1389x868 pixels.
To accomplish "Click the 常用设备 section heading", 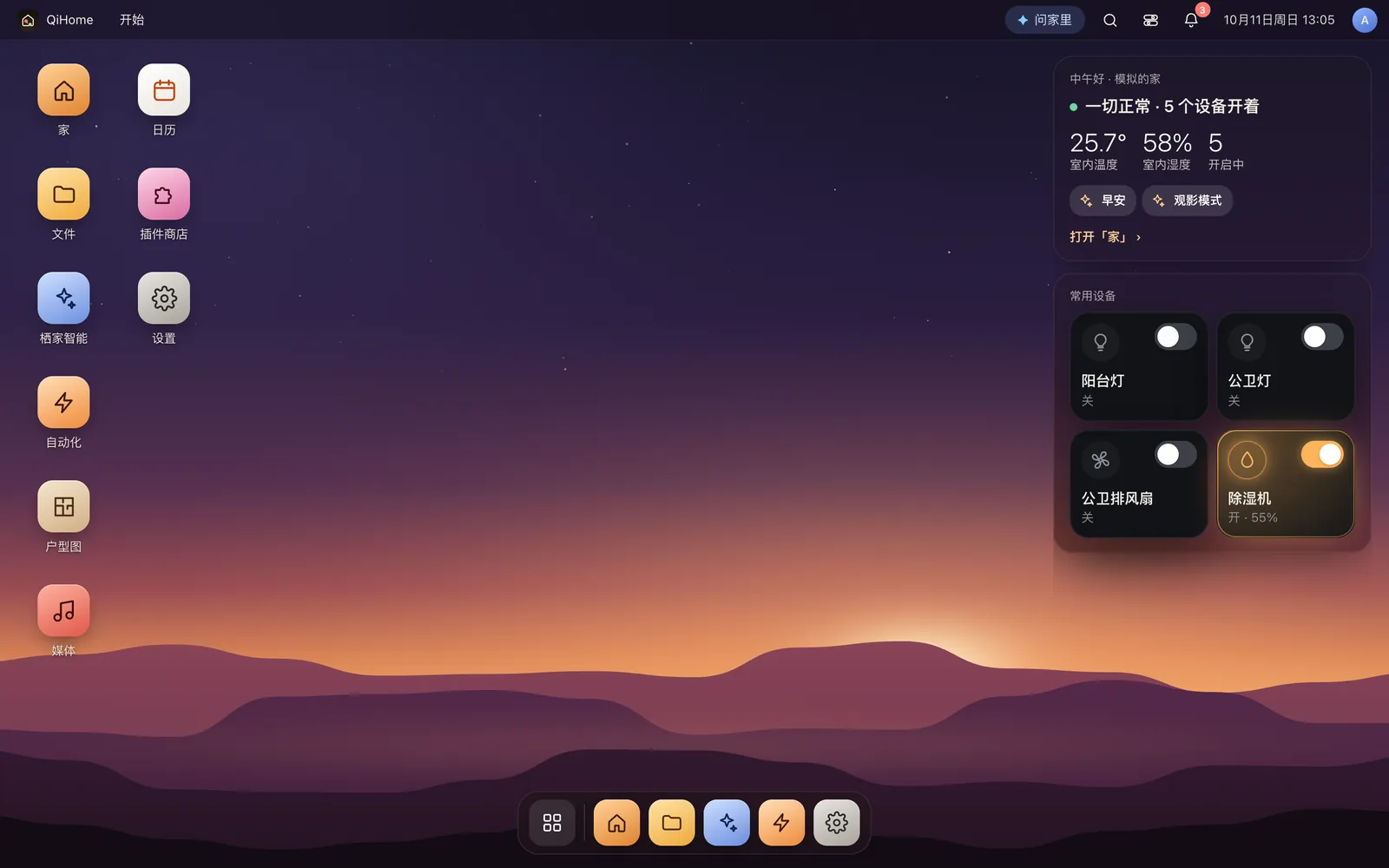I will coord(1092,296).
